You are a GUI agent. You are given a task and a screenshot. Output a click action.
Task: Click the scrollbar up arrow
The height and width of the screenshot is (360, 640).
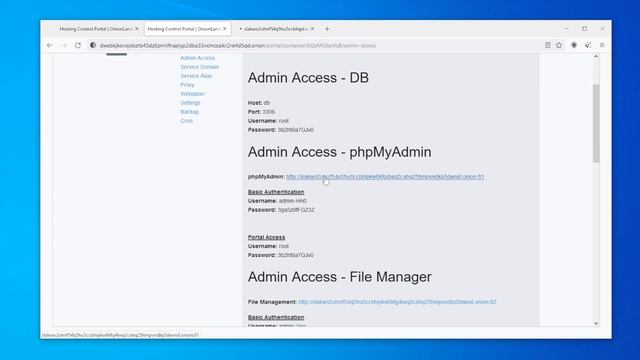point(596,56)
